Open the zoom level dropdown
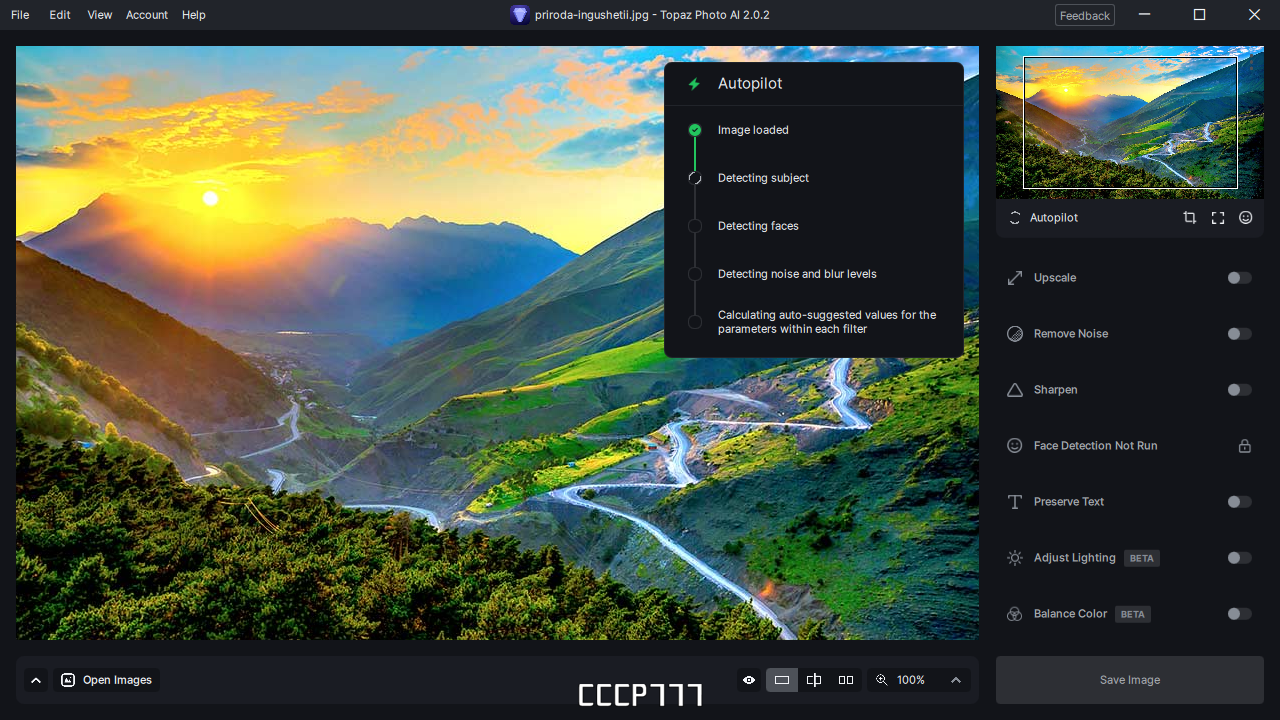Screen dimensions: 1280x720 955,679
